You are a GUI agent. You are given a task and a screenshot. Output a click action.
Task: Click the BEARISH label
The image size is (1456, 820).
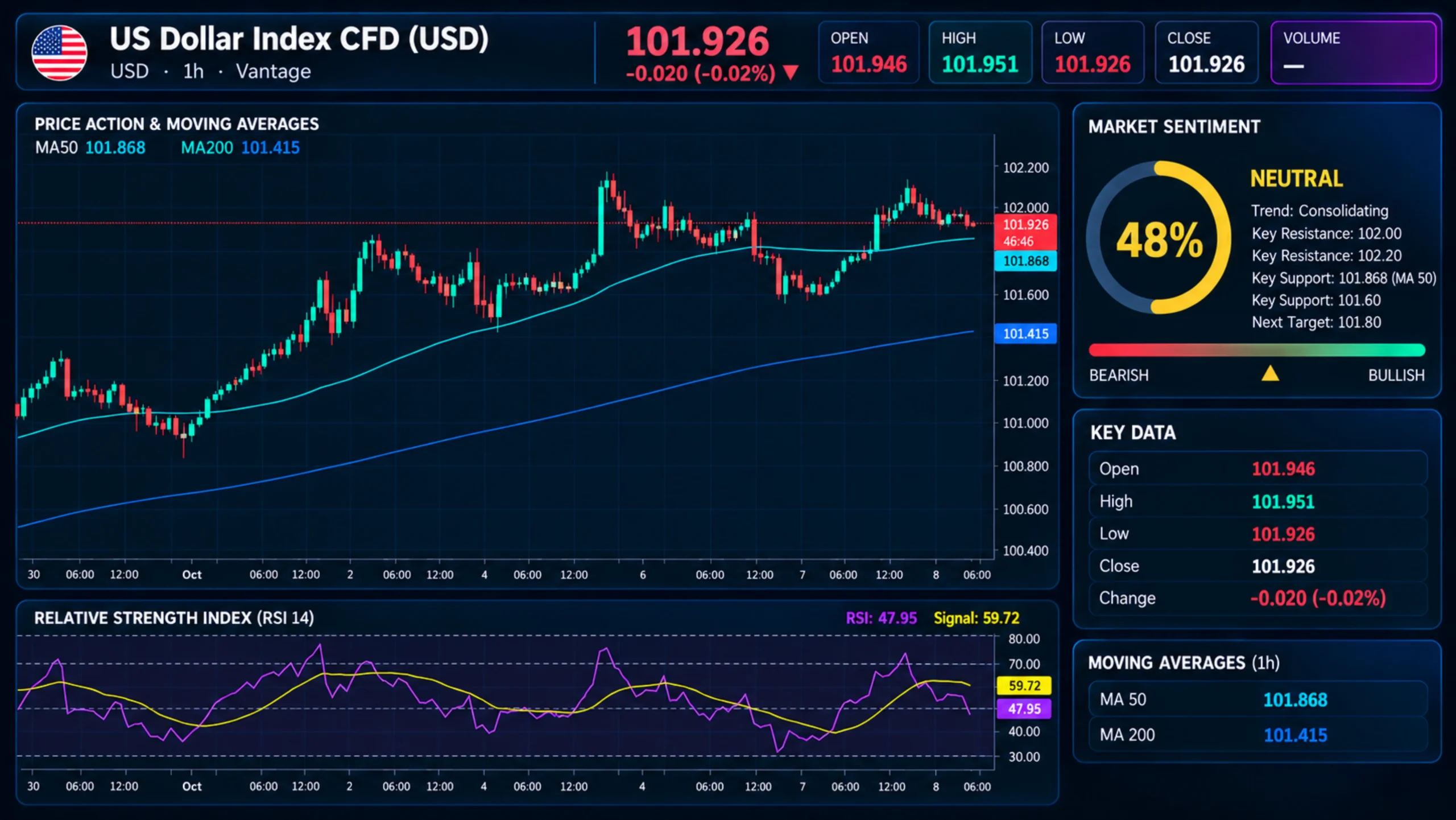[x=1119, y=376]
